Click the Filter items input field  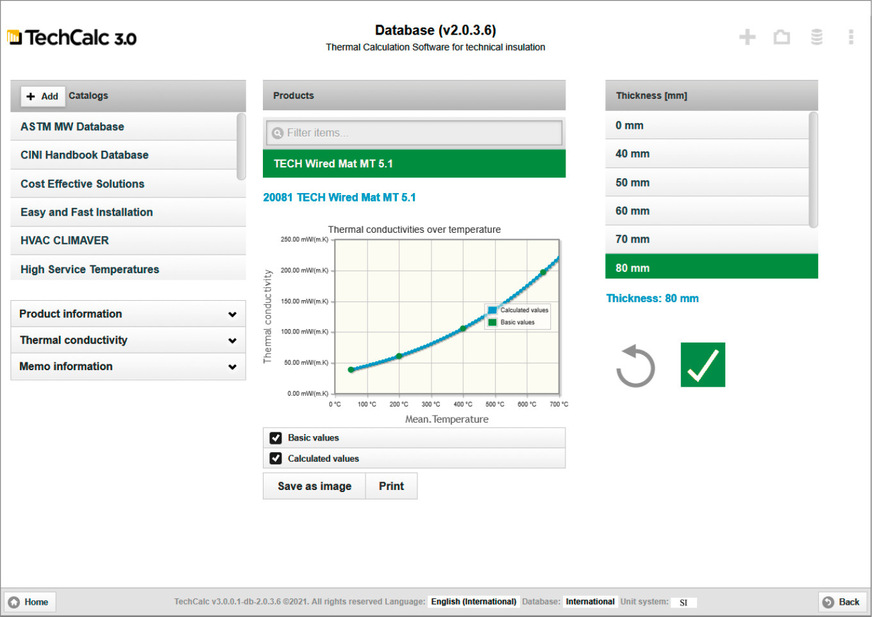(414, 133)
